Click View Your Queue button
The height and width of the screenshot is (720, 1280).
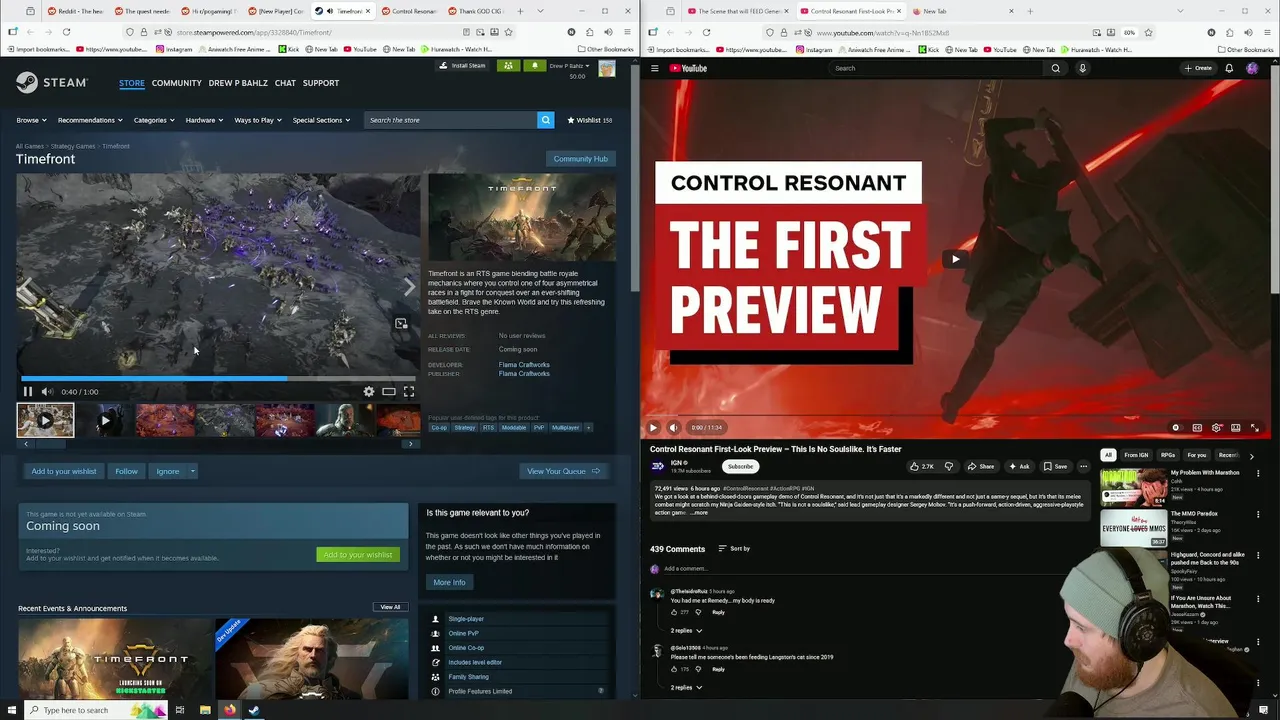(x=564, y=471)
